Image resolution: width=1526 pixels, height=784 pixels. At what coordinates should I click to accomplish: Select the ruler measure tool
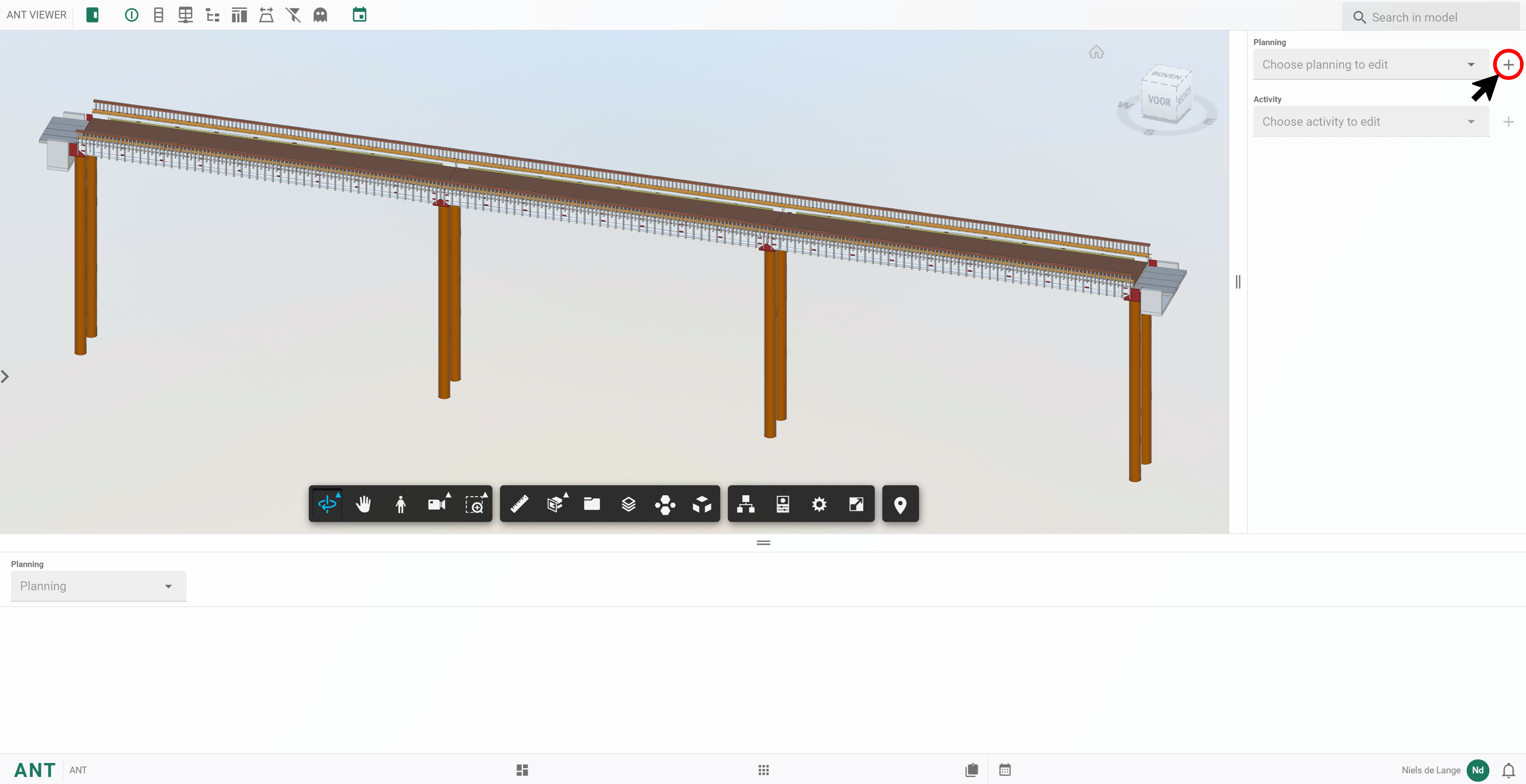520,504
